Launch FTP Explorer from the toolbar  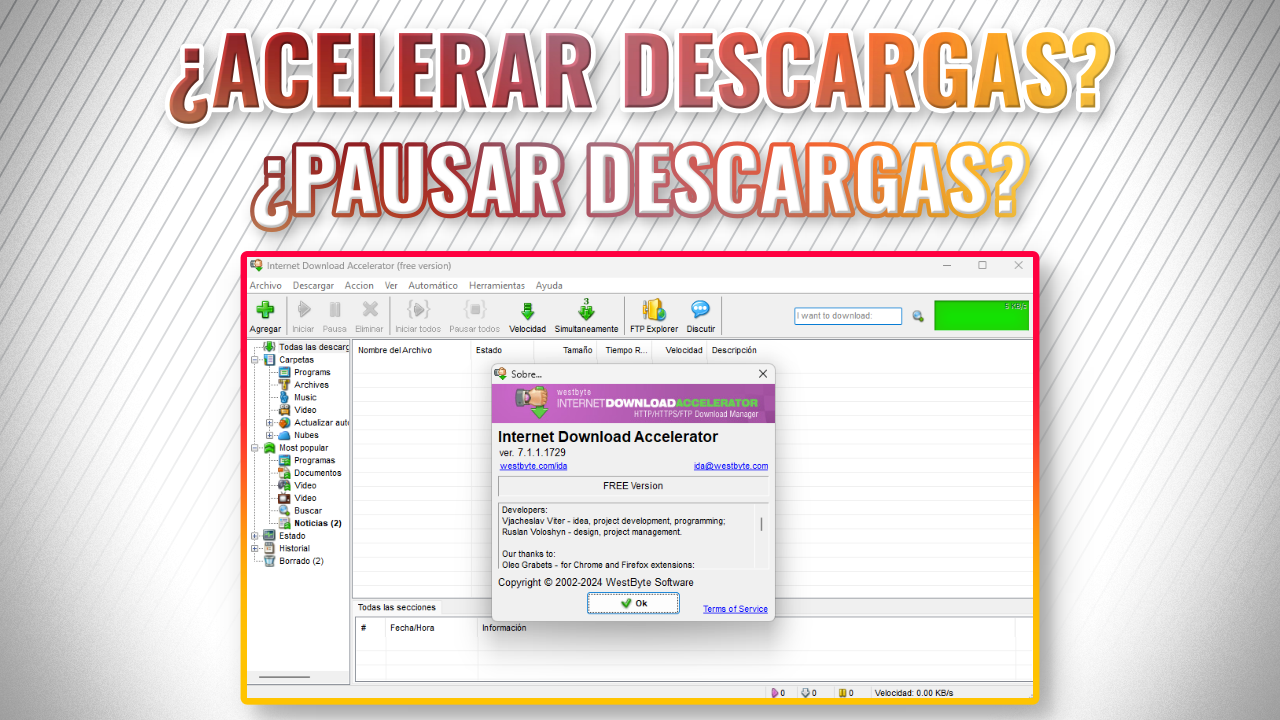[654, 316]
